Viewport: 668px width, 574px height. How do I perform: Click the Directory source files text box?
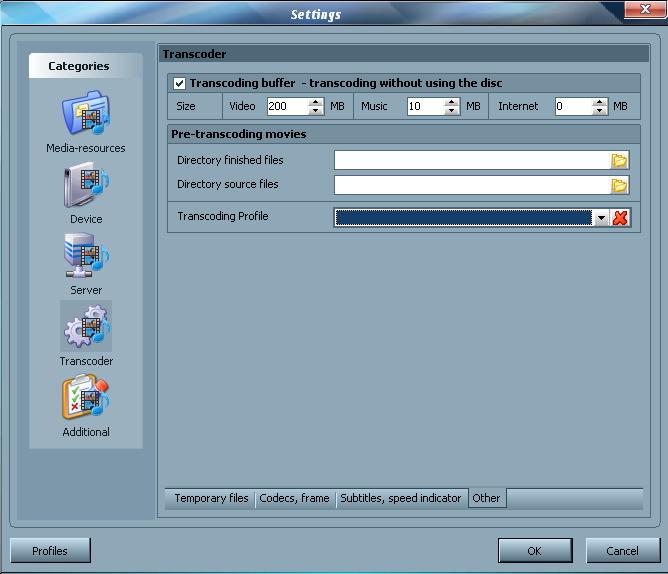point(472,185)
